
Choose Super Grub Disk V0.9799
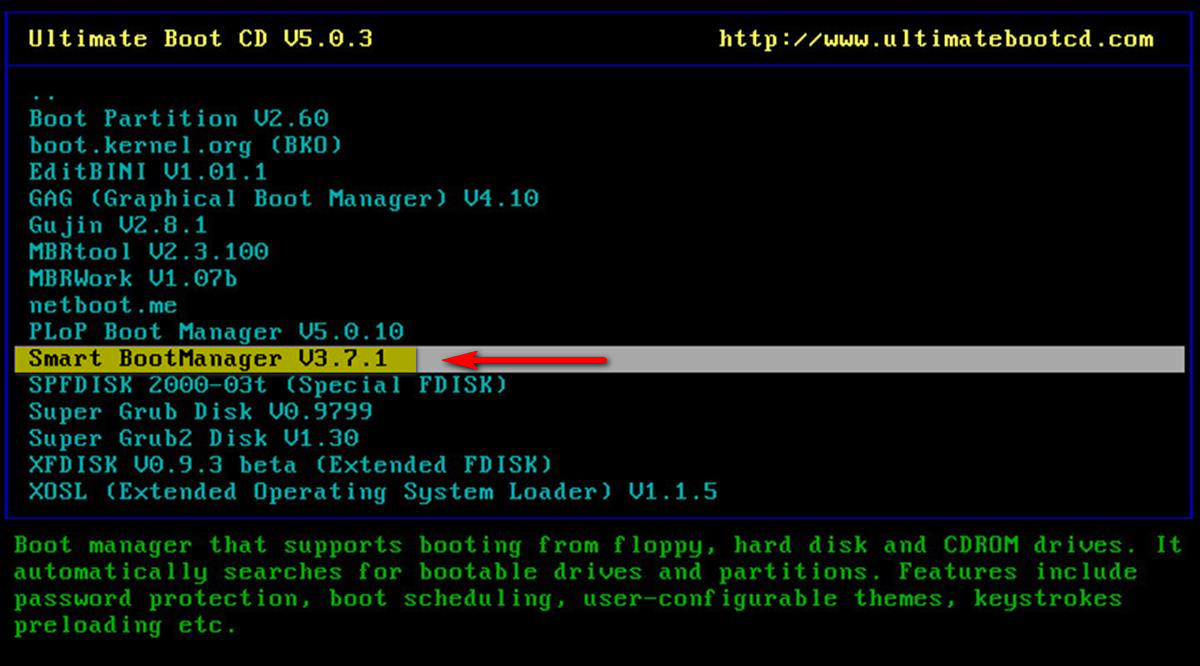click(x=200, y=411)
